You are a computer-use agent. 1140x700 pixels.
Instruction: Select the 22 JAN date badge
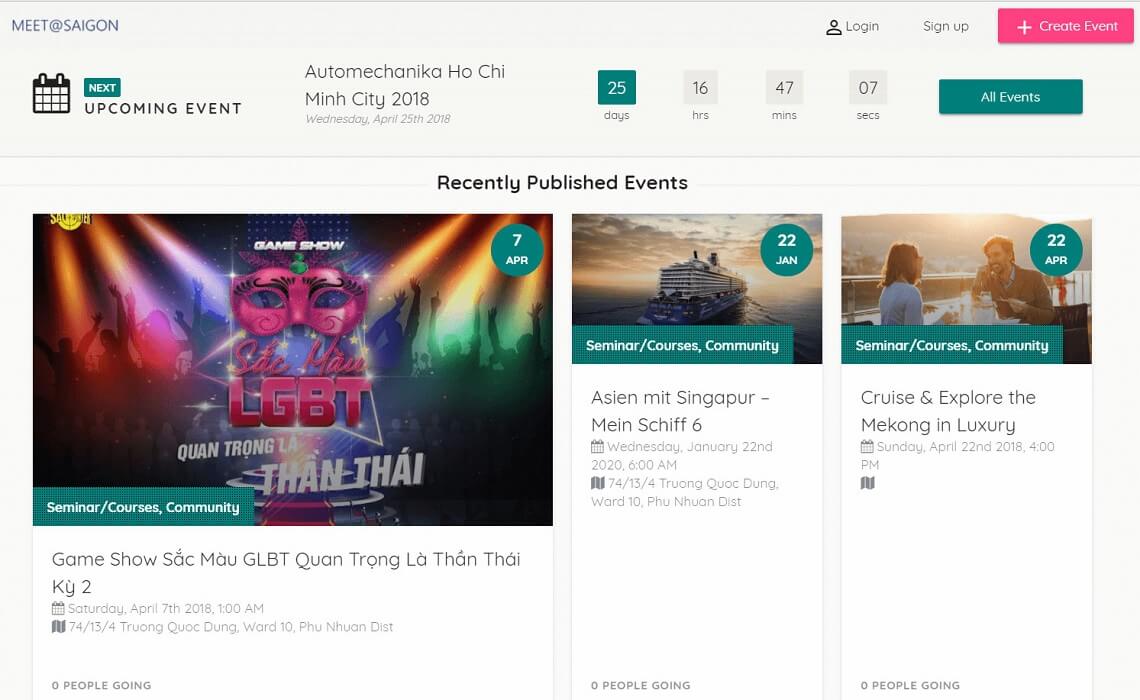786,250
